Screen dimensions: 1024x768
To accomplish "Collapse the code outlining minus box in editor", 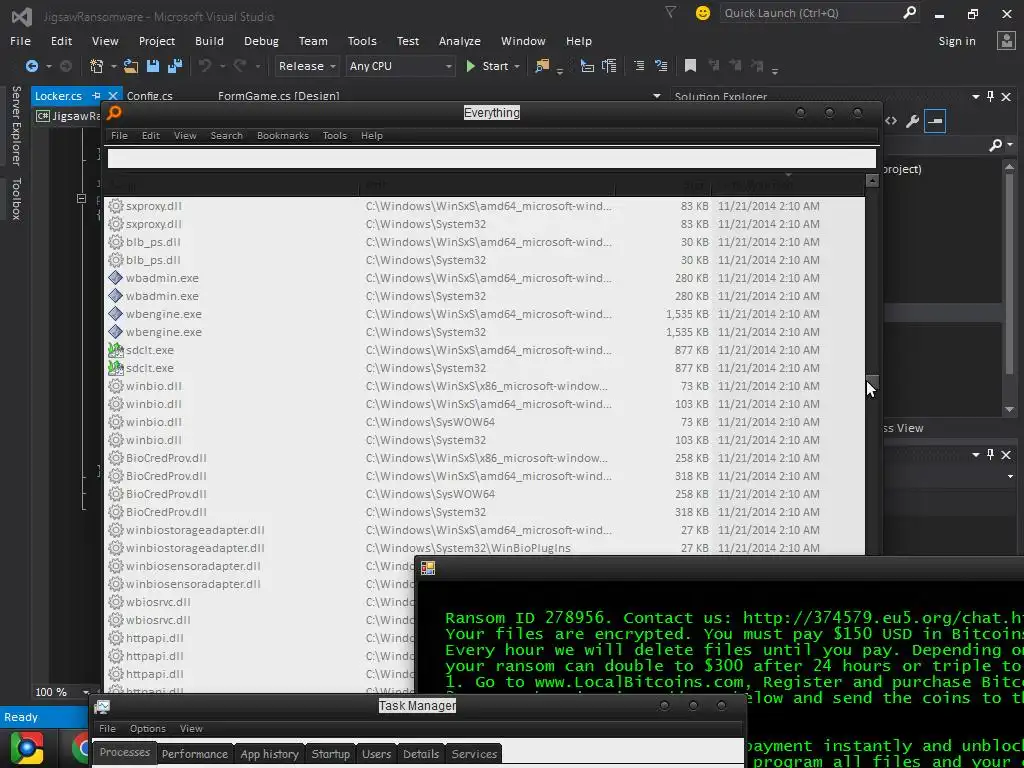I will pyautogui.click(x=81, y=198).
